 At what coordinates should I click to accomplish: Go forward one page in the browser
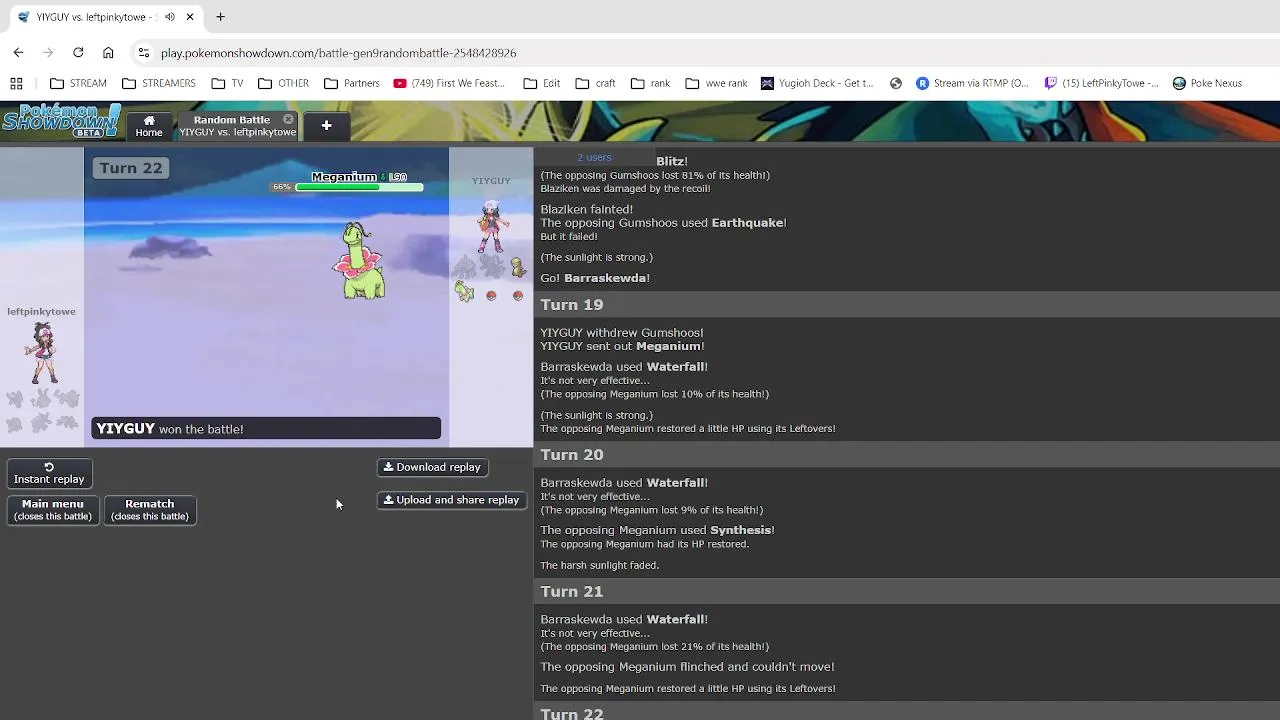point(48,53)
